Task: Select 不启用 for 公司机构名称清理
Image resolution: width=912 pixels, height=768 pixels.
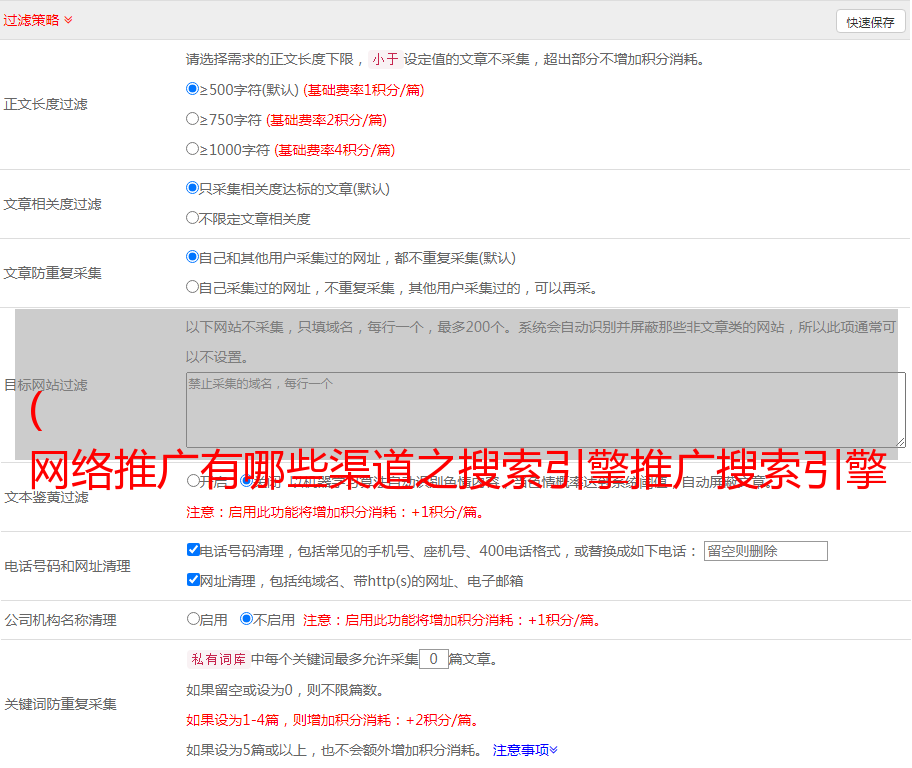Action: coord(246,619)
